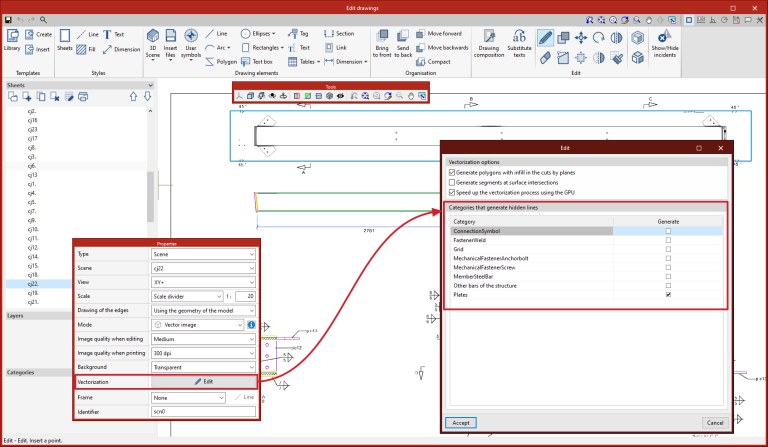The height and width of the screenshot is (447, 768).
Task: Click the Bring to front icon
Action: pyautogui.click(x=382, y=43)
